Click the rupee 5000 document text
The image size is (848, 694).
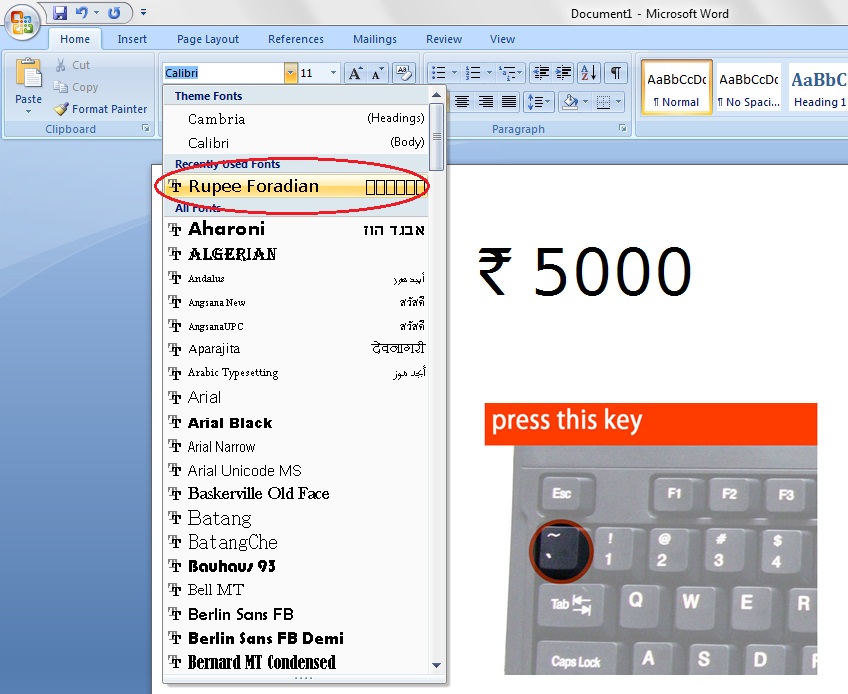coord(585,271)
